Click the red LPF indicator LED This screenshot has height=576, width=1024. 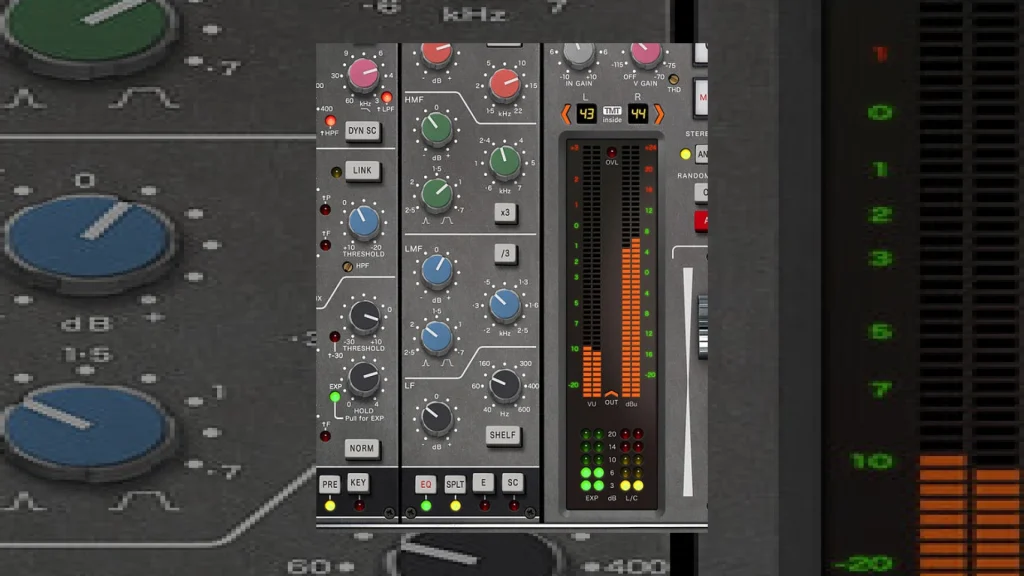coord(387,98)
